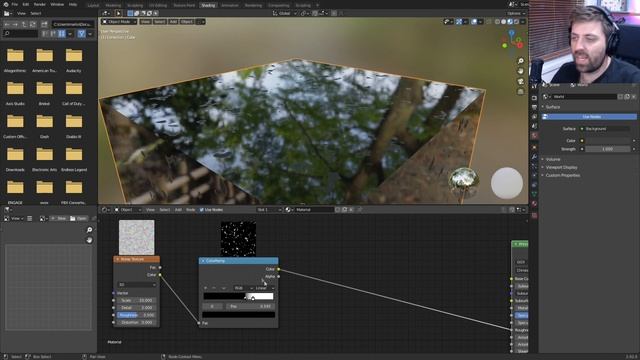Screen dimensions: 640x360
Task: Expand the Volume panel
Action: [x=553, y=159]
